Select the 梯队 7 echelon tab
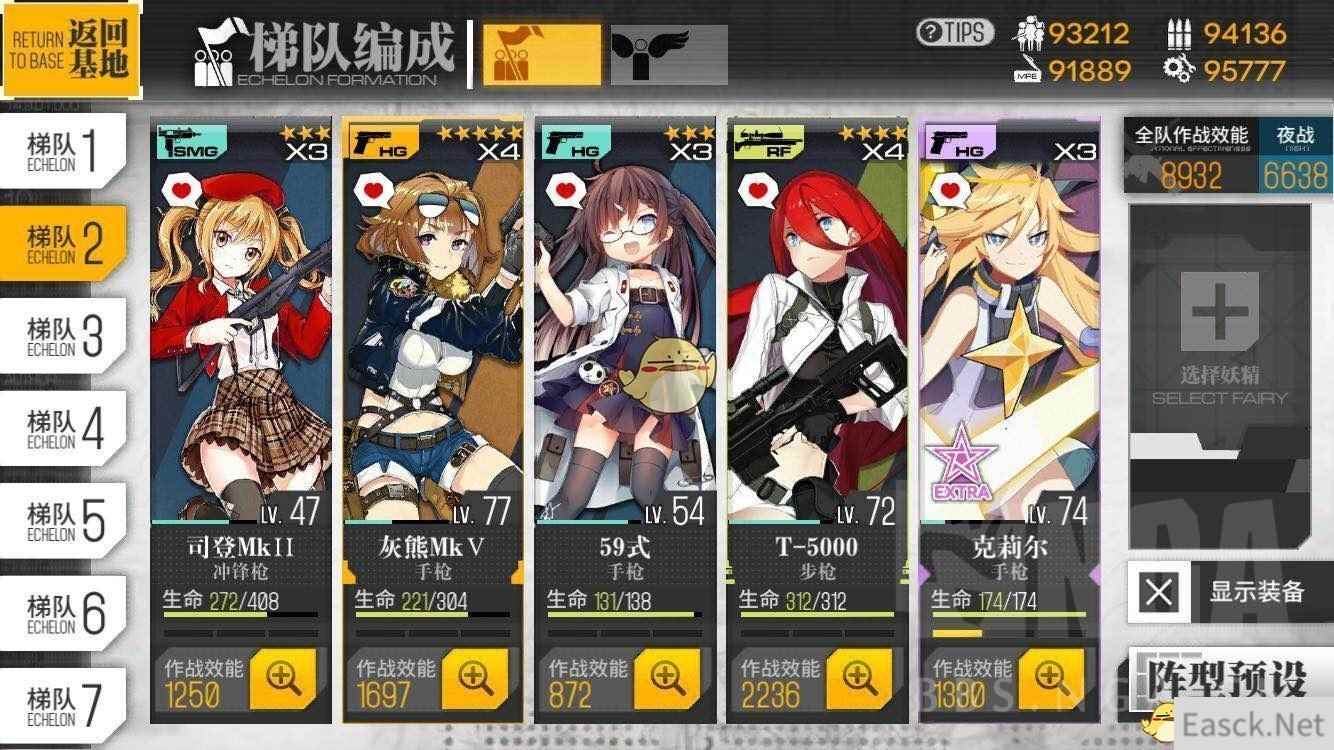Image resolution: width=1334 pixels, height=750 pixels. 64,705
